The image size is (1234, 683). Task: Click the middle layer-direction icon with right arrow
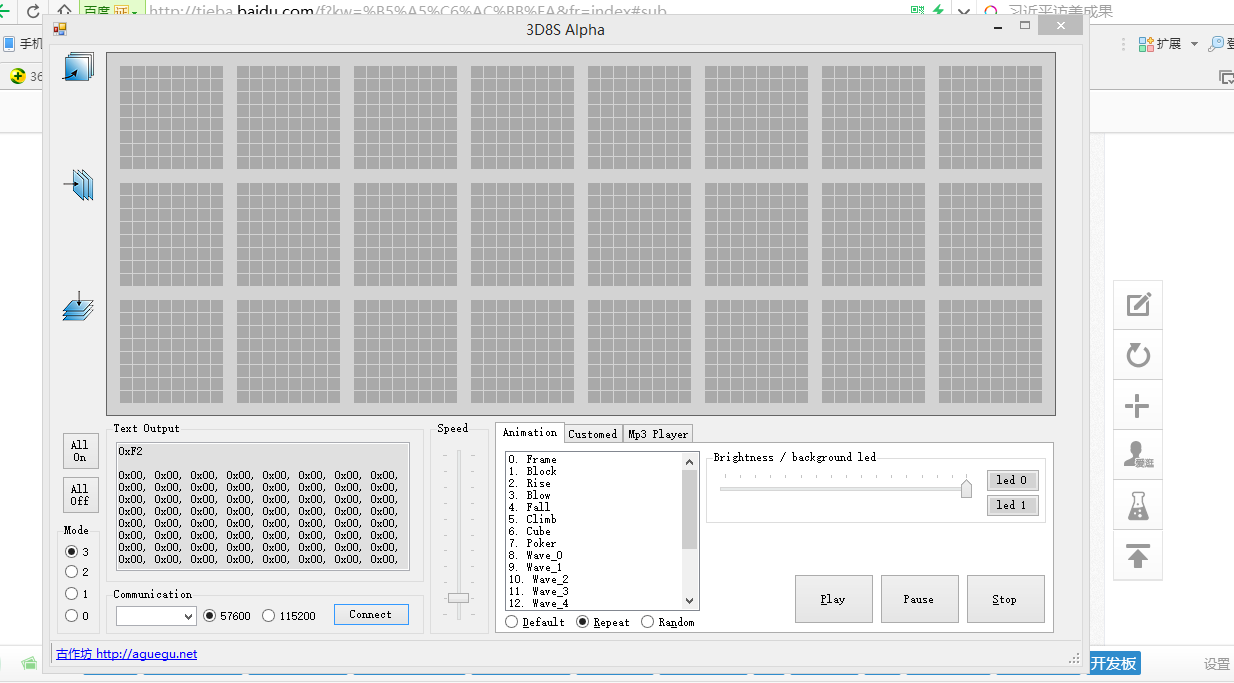(x=78, y=185)
